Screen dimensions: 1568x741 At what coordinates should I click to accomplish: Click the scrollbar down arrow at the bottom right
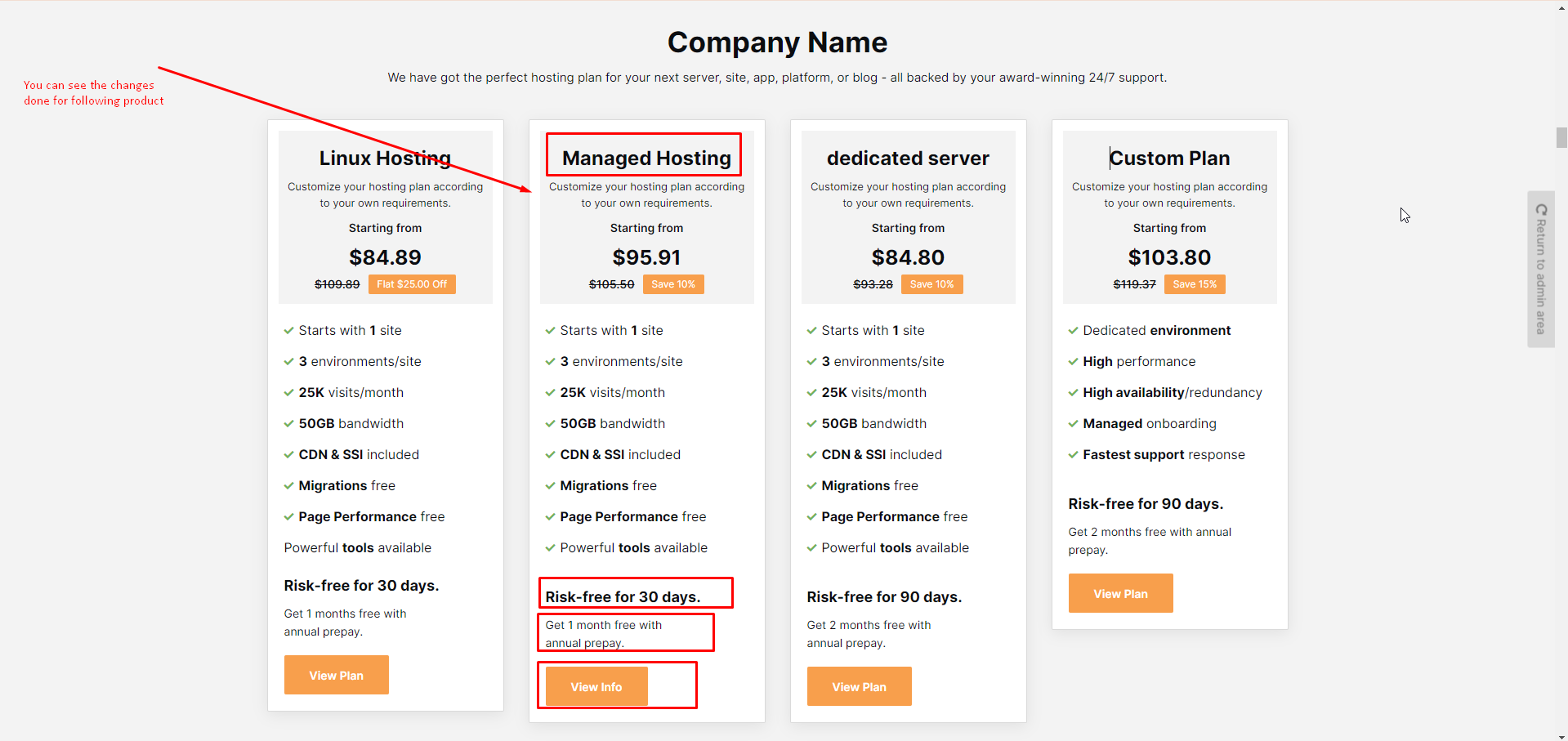click(1561, 735)
